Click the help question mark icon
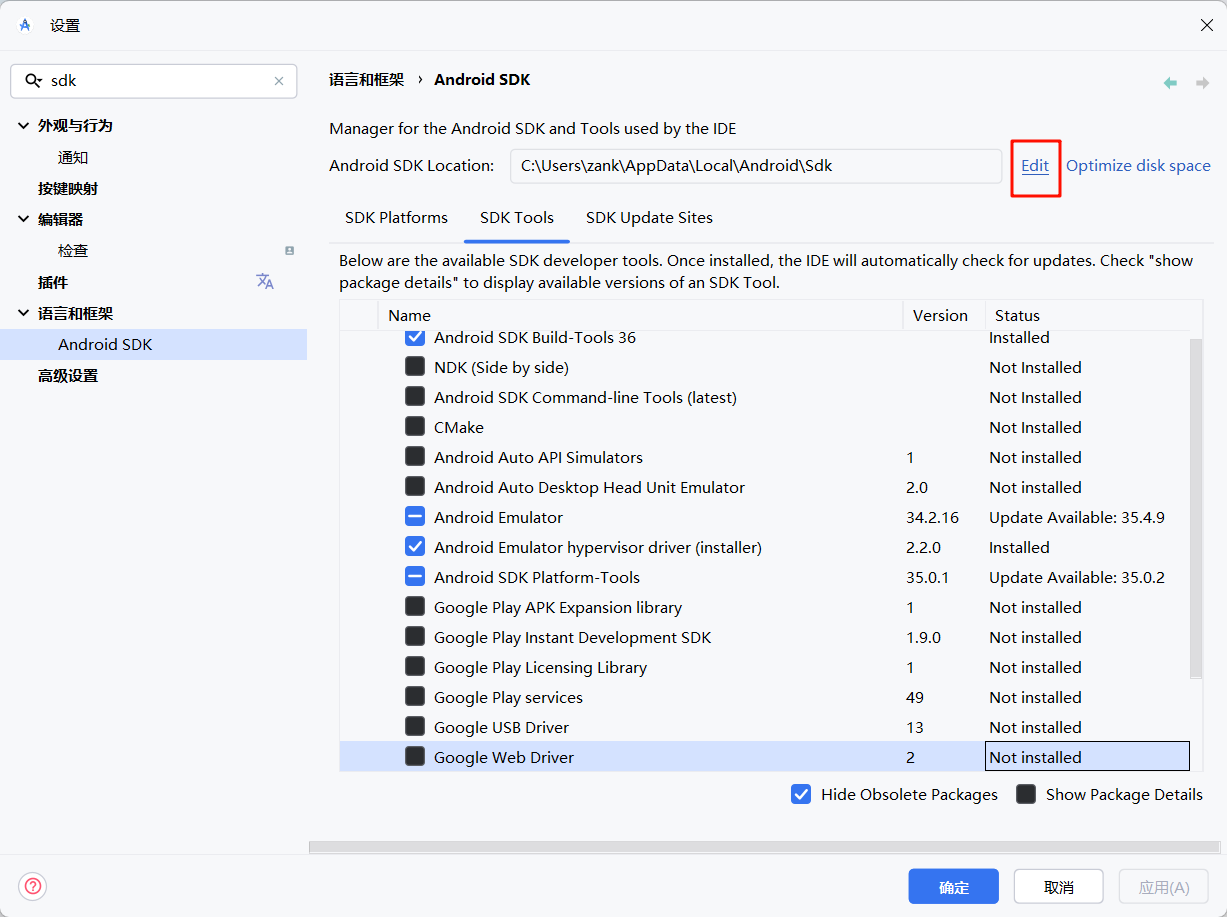Screen dimensions: 1227x917 click(33, 886)
